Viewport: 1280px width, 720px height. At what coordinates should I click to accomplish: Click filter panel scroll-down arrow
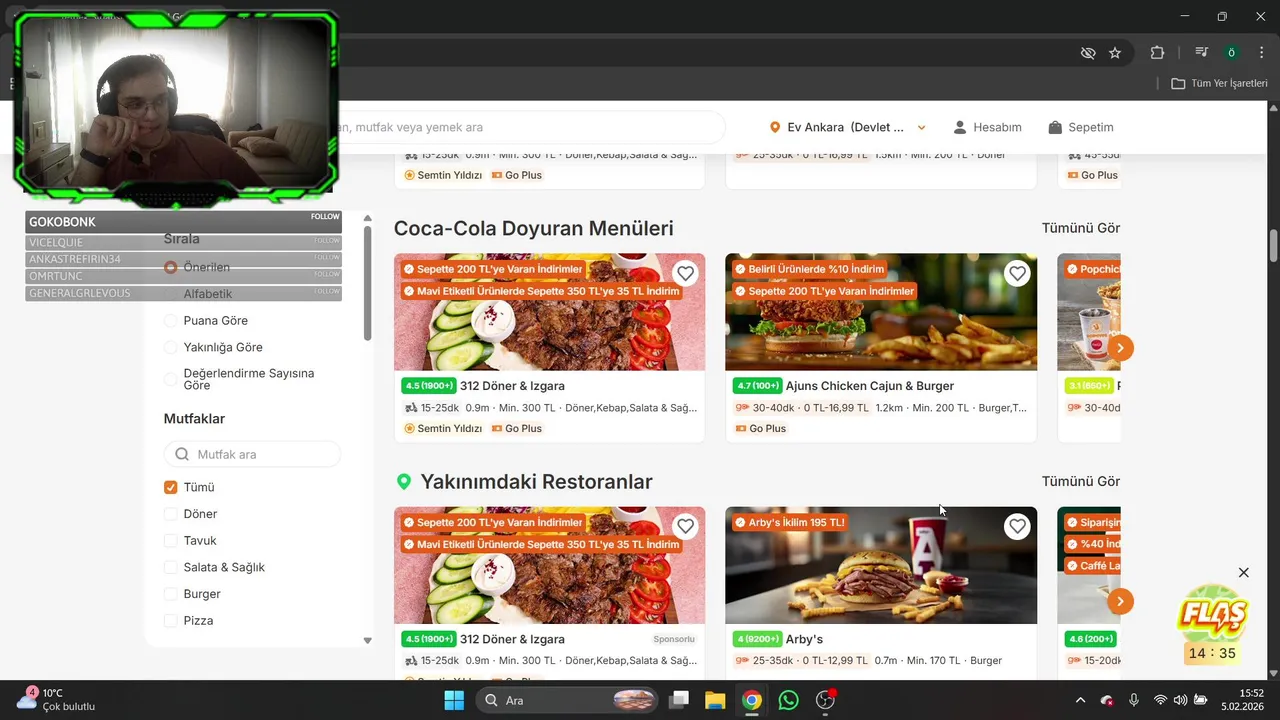click(367, 640)
